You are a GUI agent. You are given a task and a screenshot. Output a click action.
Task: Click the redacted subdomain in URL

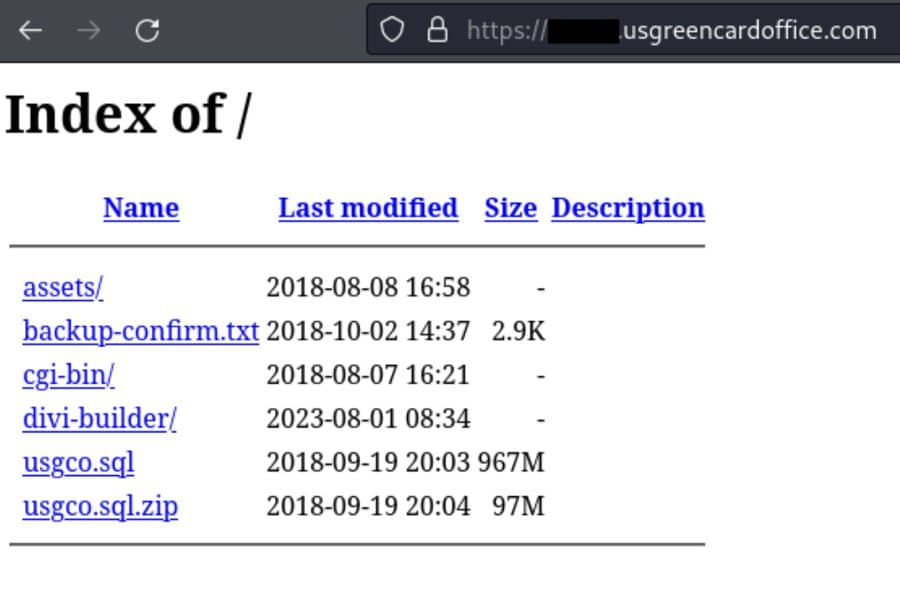pyautogui.click(x=584, y=31)
